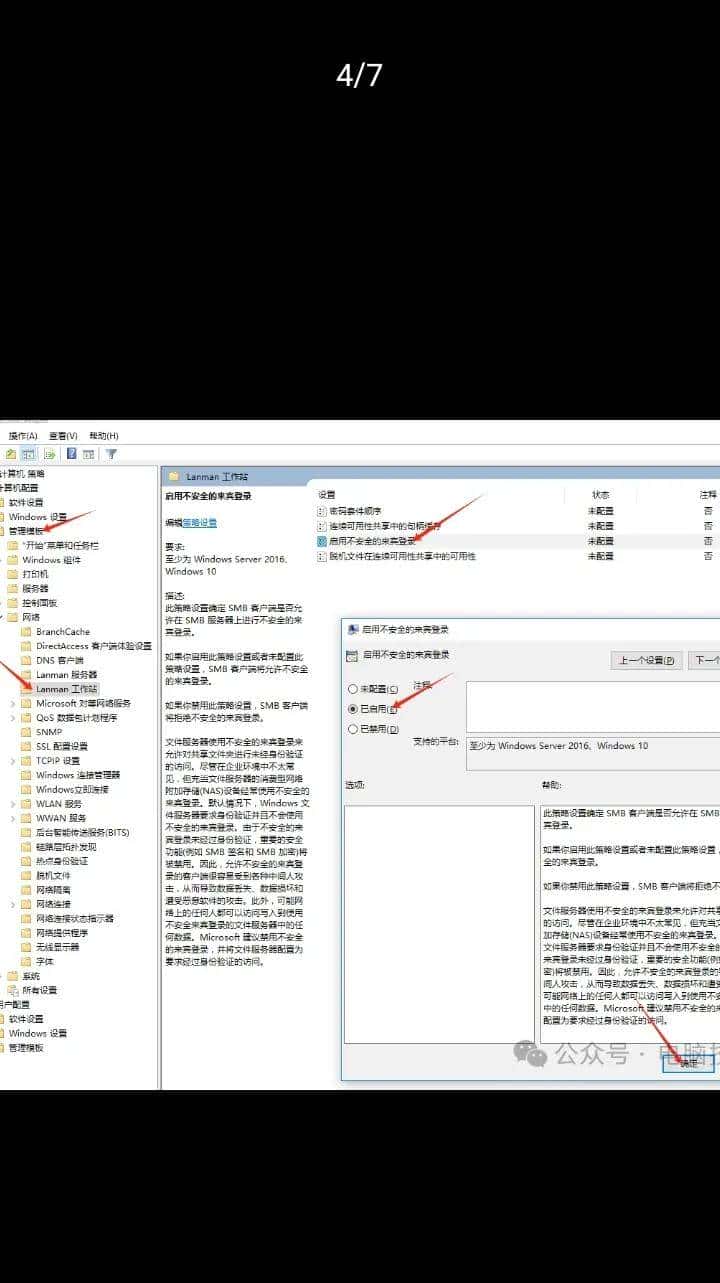Click the 上一个设置(P) button
This screenshot has width=720, height=1283.
pyautogui.click(x=647, y=660)
